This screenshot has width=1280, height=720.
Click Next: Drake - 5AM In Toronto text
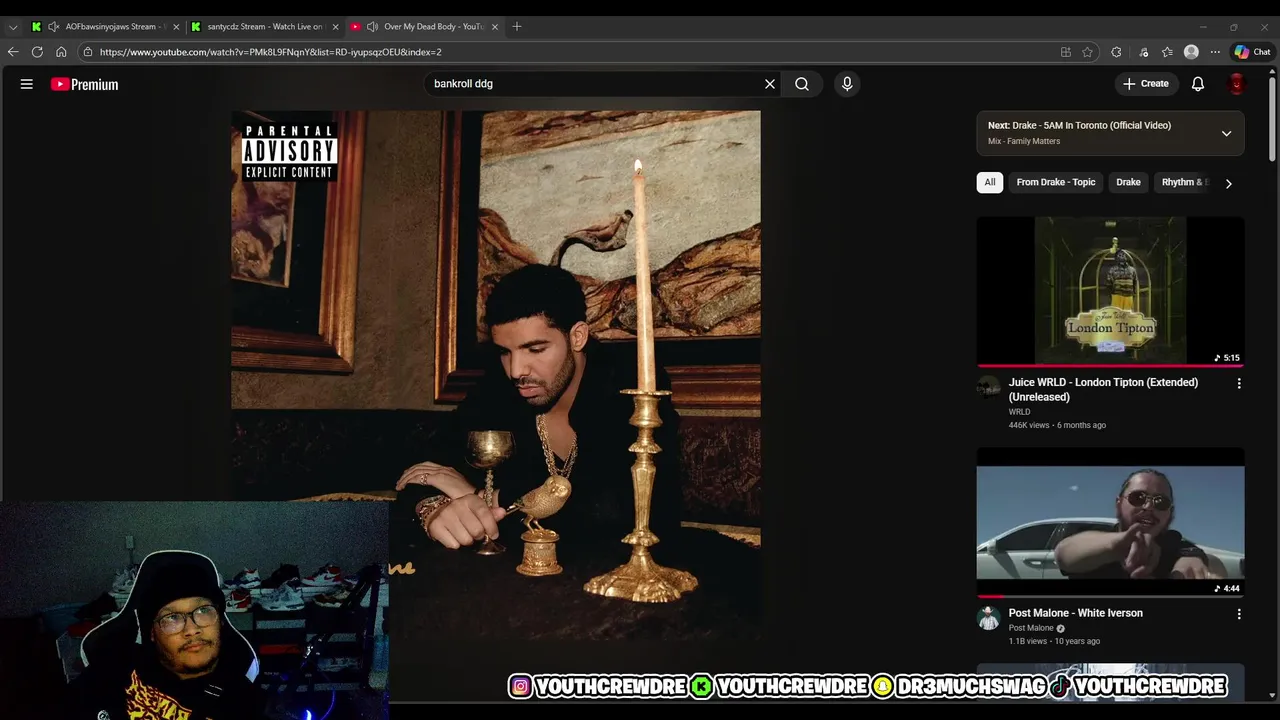tap(1079, 125)
